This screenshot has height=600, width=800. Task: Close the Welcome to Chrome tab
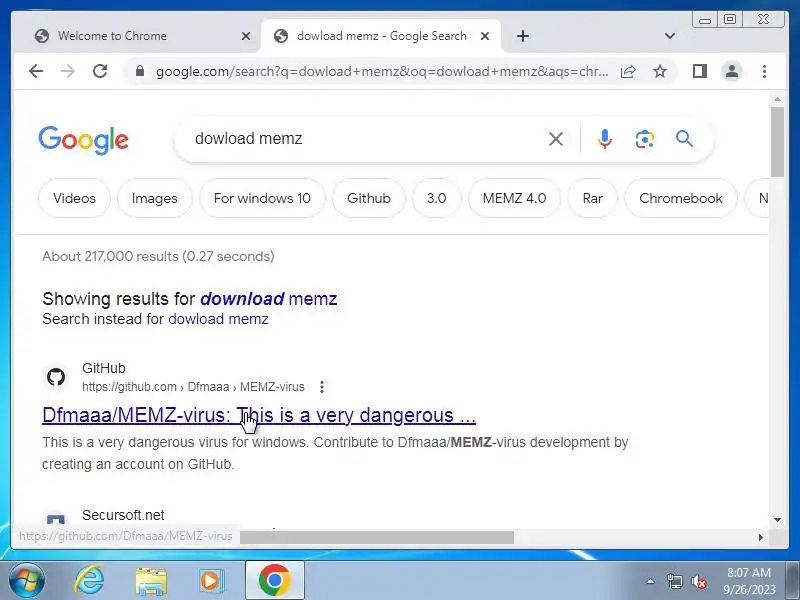point(245,36)
